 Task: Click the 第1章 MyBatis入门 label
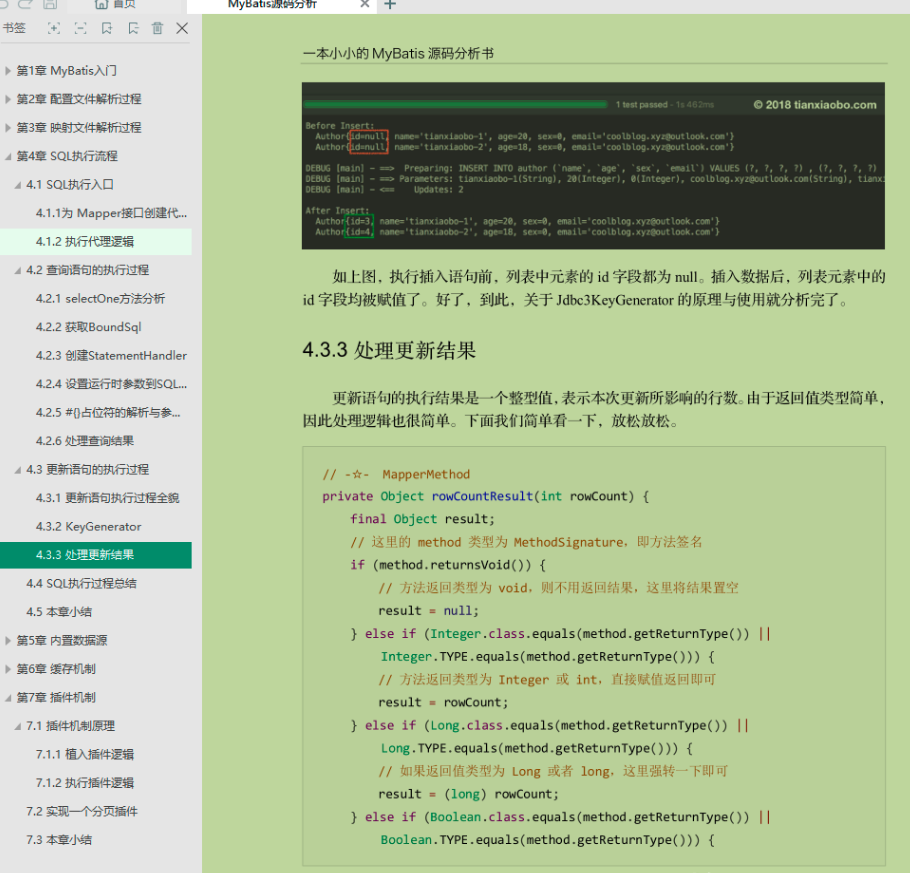66,71
